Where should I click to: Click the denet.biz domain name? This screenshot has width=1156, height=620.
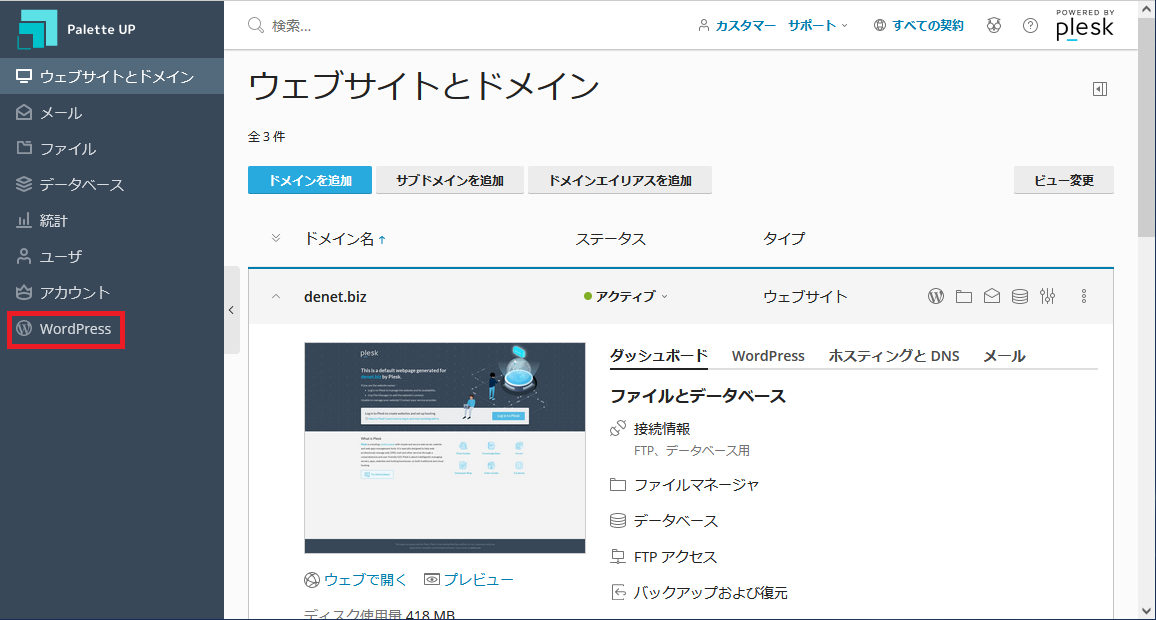click(335, 297)
